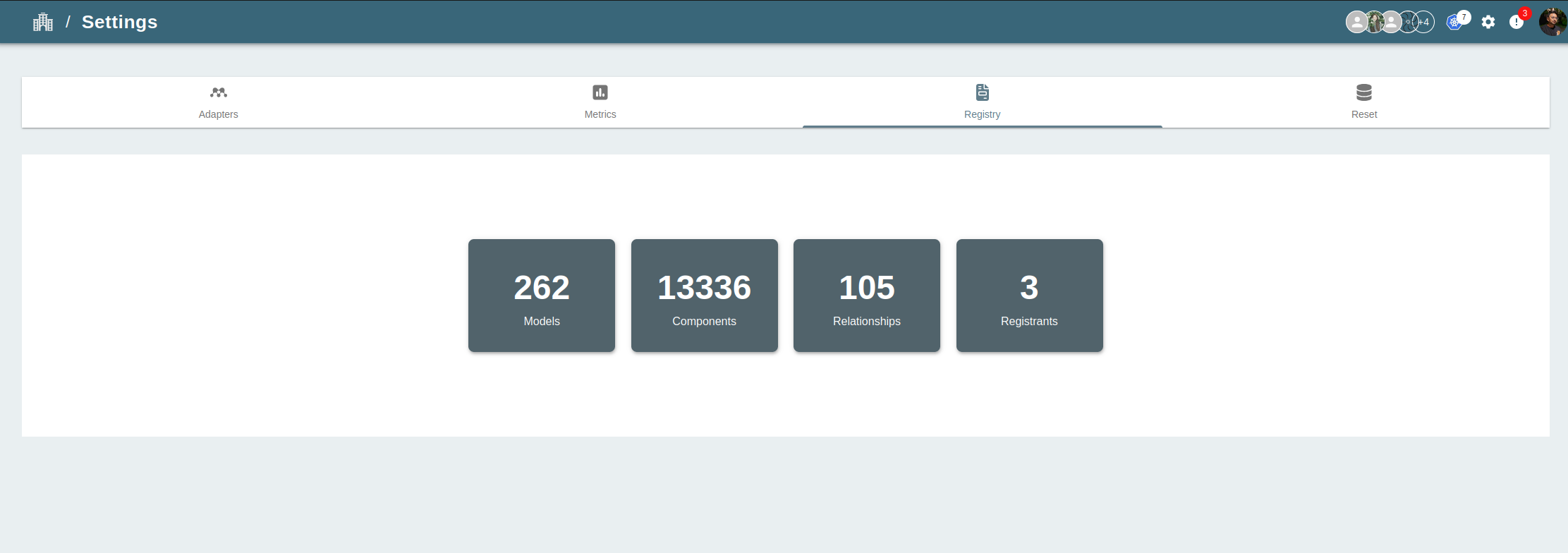
Task: Click the first grey collaborator avatar
Action: pyautogui.click(x=1355, y=23)
